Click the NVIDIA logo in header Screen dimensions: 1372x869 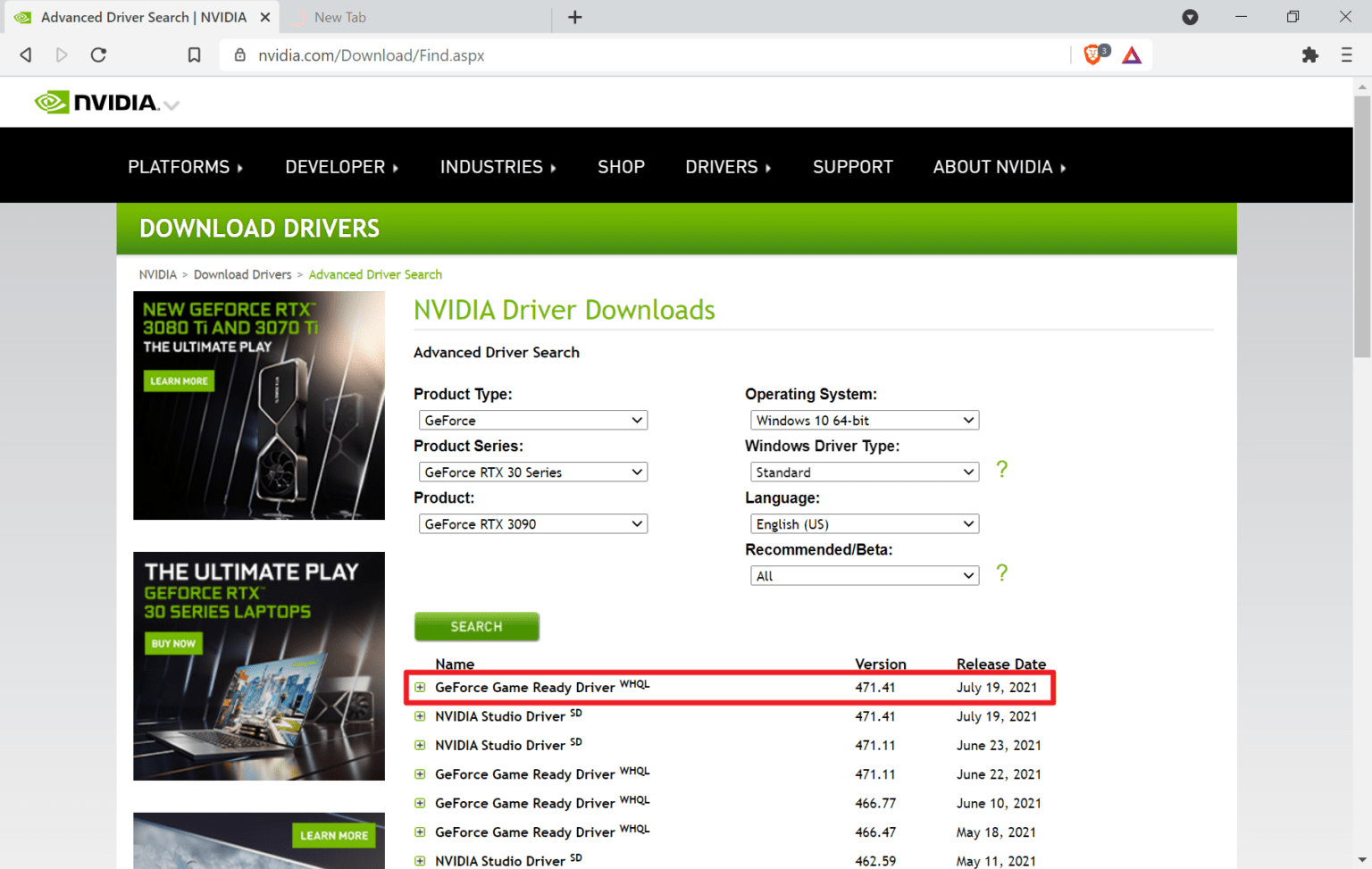[x=96, y=103]
